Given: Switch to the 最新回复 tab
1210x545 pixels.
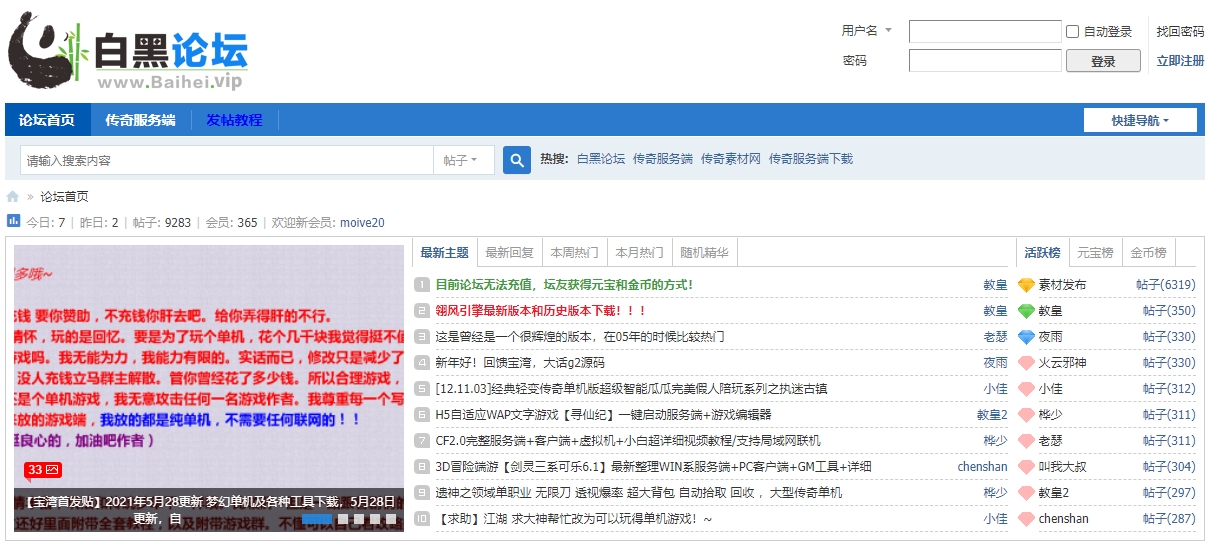Looking at the screenshot, I should pos(510,253).
